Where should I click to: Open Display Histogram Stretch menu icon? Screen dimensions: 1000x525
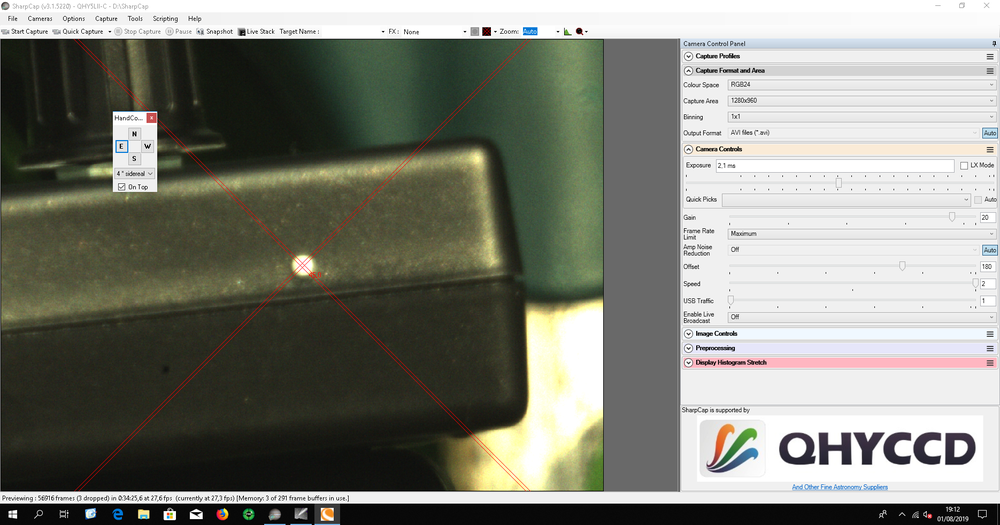[990, 362]
